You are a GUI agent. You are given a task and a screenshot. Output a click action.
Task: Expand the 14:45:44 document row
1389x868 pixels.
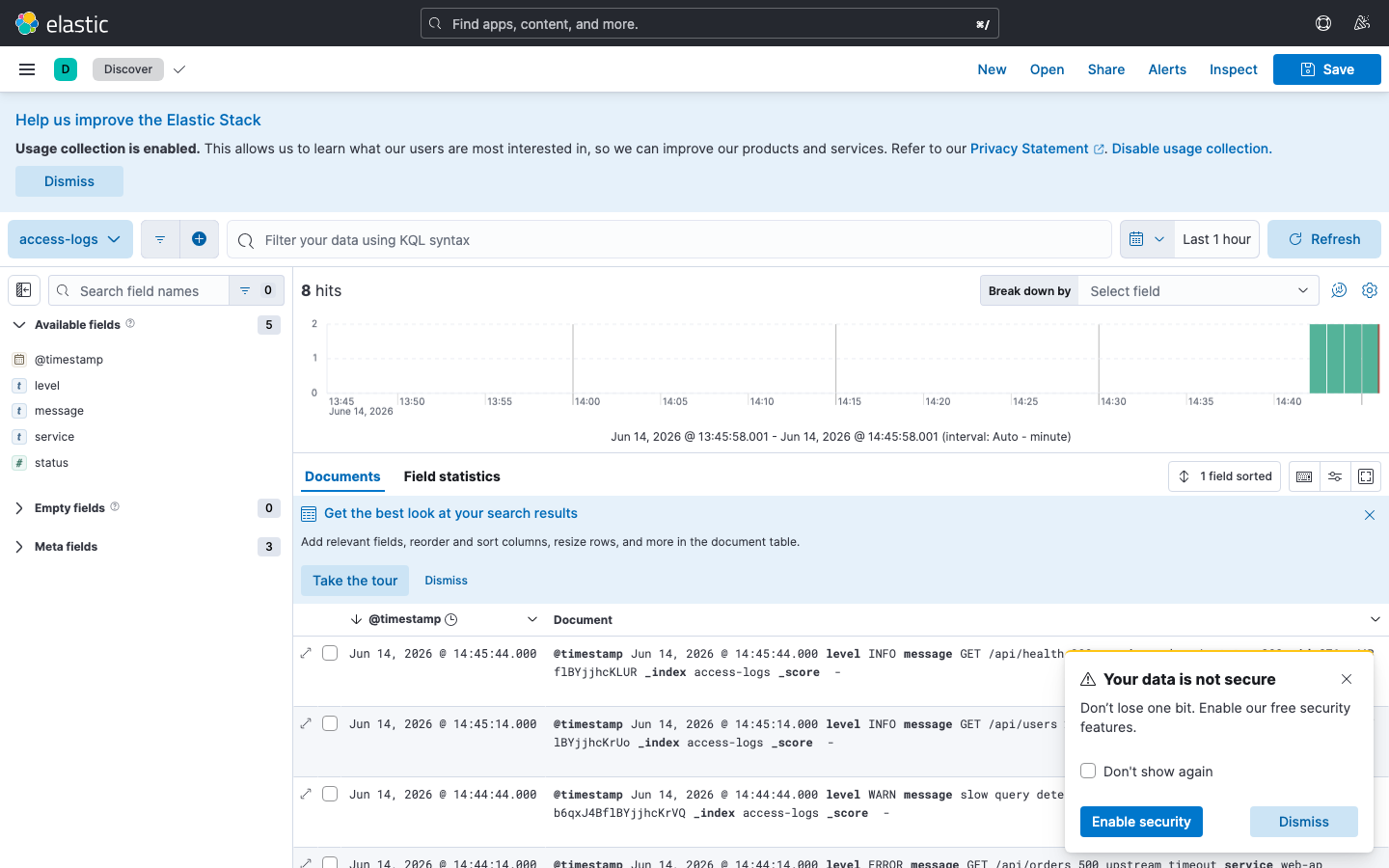tap(306, 653)
